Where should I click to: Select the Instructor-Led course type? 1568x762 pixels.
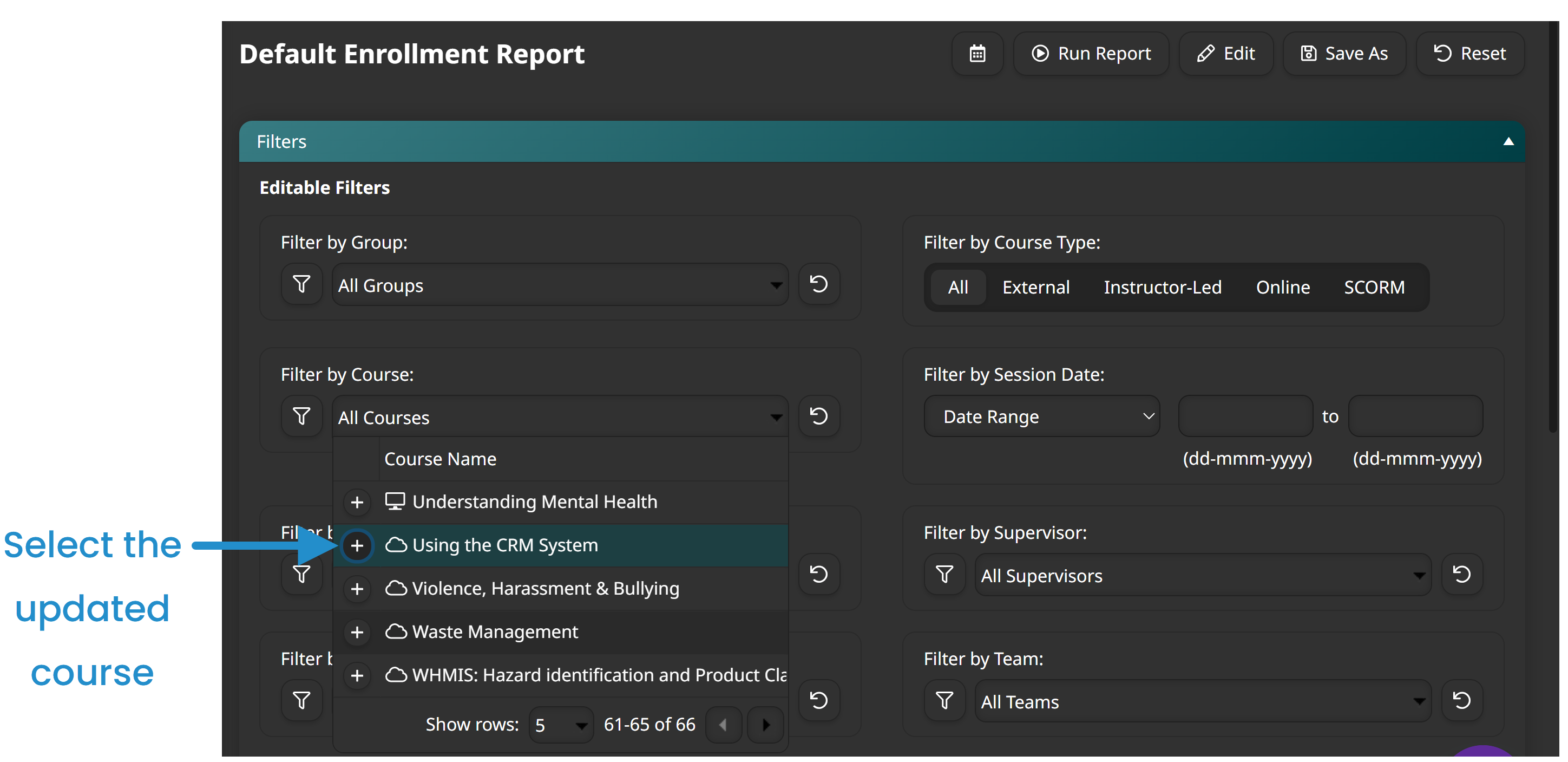(1162, 287)
